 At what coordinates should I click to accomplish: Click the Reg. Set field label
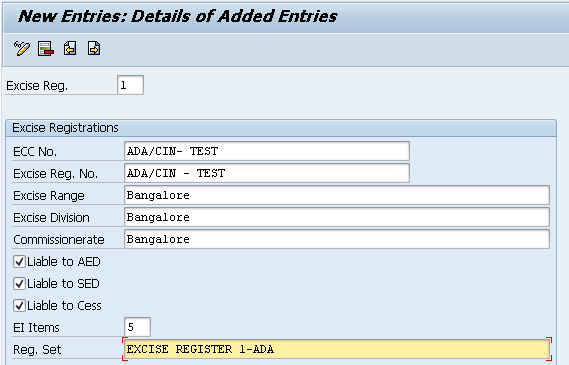(37, 350)
